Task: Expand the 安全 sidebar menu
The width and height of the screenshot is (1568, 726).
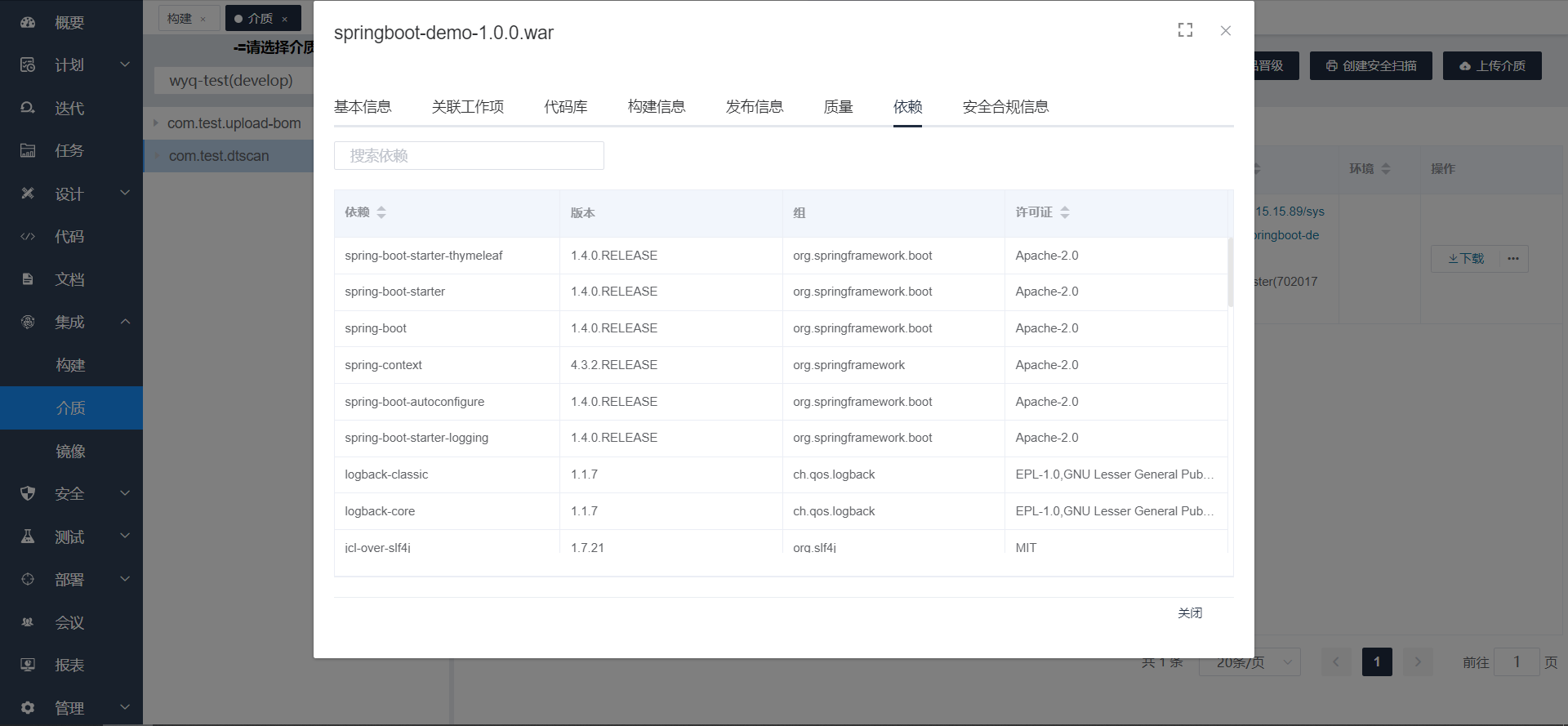Action: pos(125,493)
